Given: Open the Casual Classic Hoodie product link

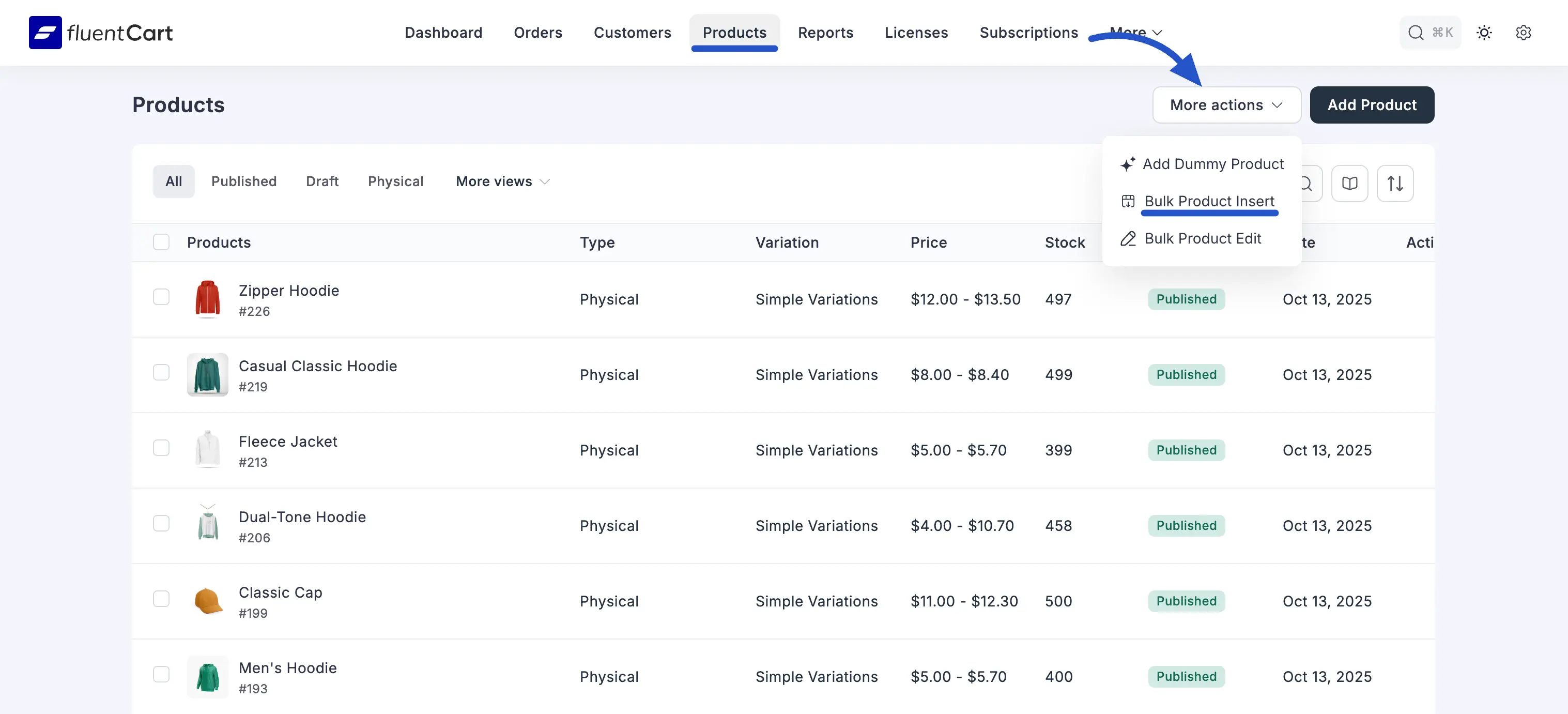Looking at the screenshot, I should click(317, 366).
